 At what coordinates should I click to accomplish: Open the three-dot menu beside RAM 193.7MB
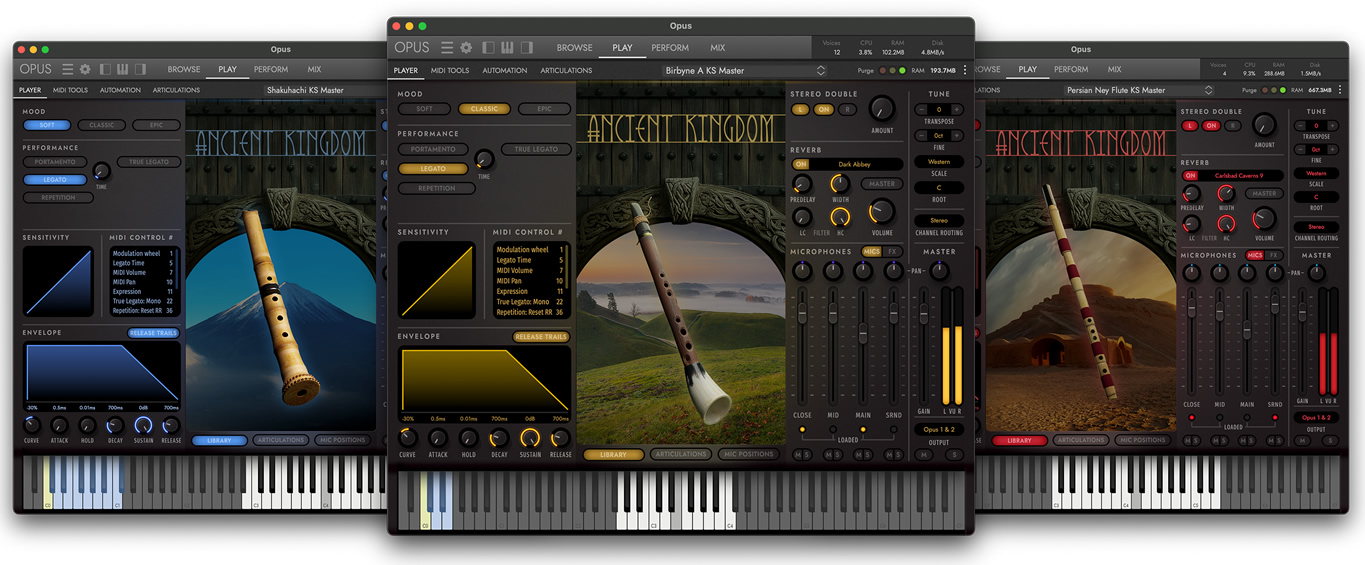pyautogui.click(x=964, y=71)
